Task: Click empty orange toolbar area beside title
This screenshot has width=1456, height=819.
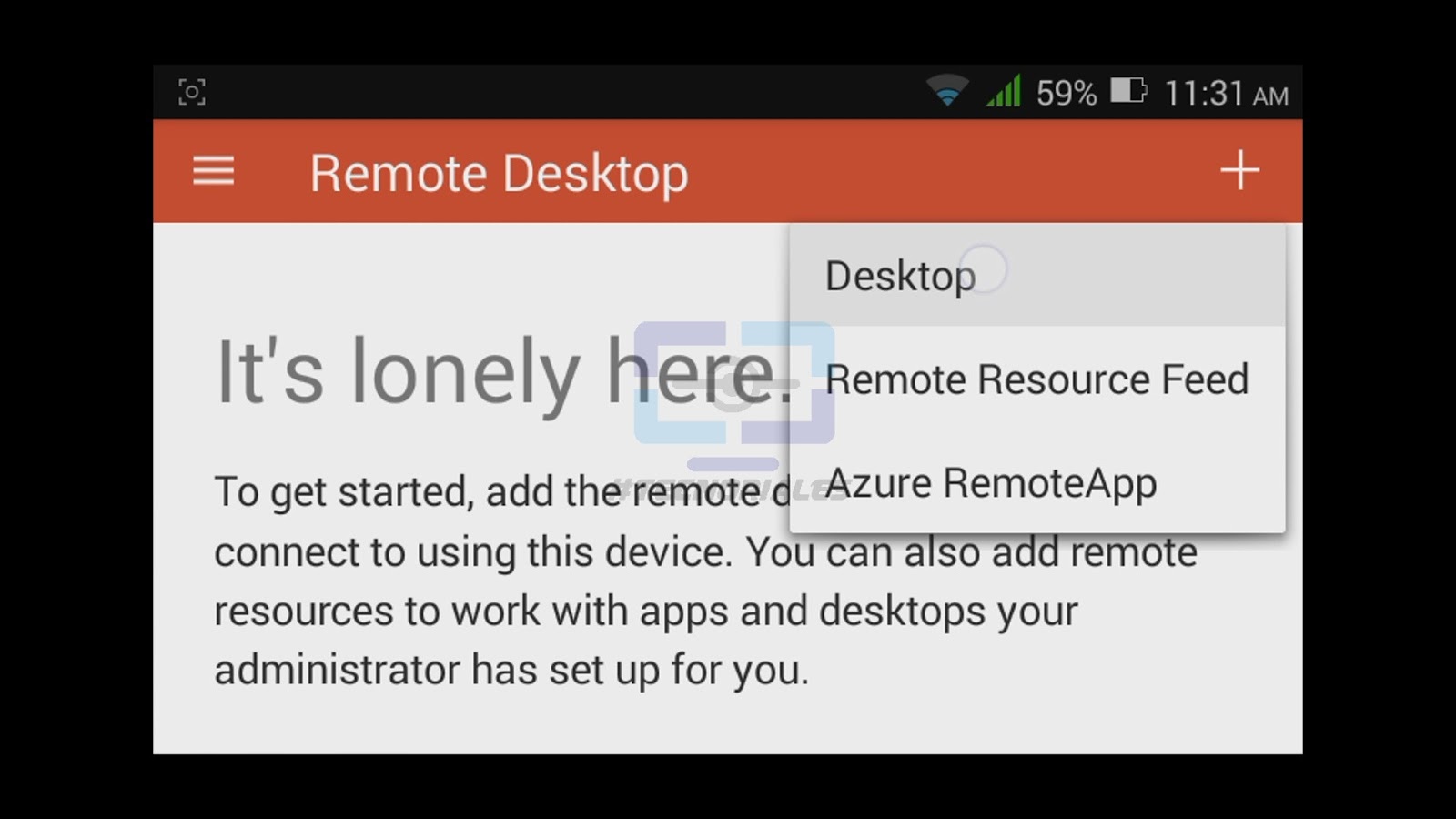Action: [x=946, y=171]
